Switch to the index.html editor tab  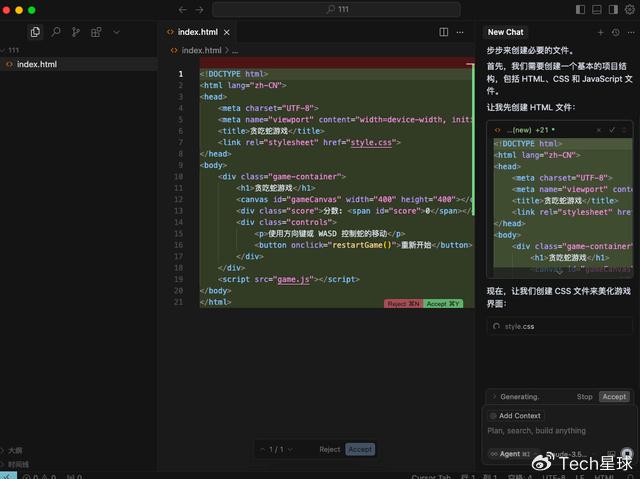pyautogui.click(x=198, y=32)
